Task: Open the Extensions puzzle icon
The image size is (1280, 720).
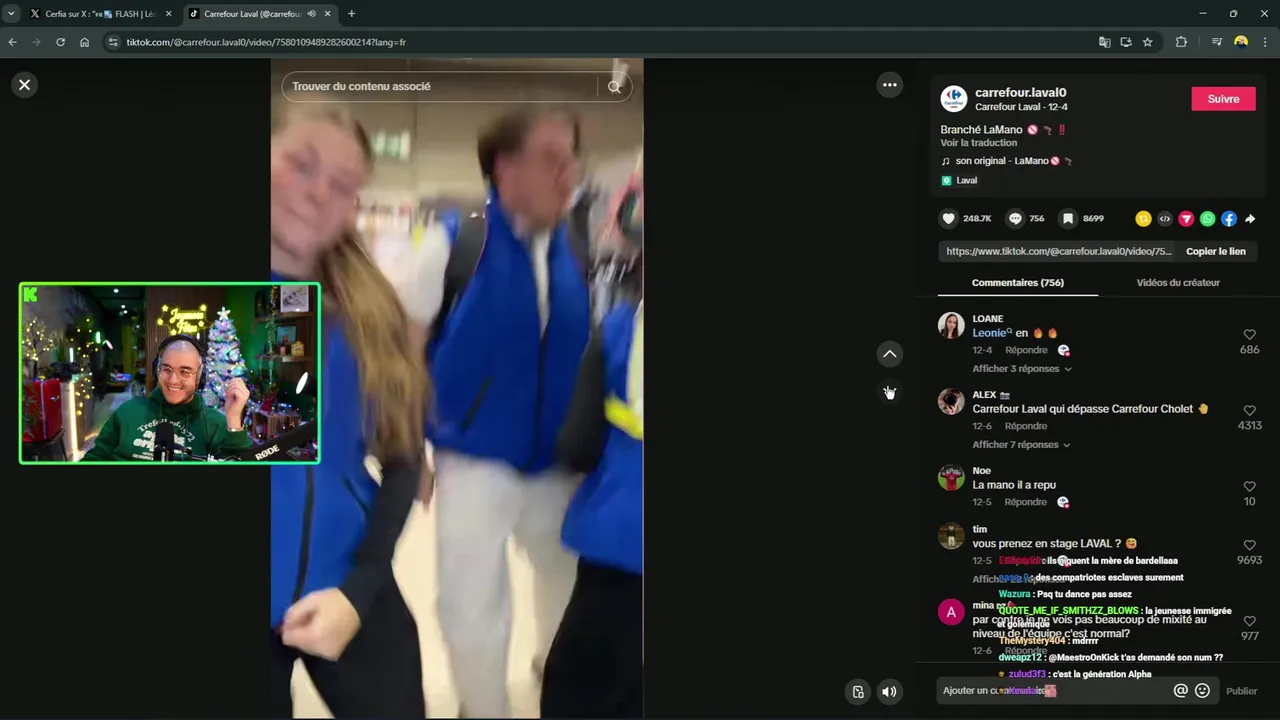Action: (1181, 42)
